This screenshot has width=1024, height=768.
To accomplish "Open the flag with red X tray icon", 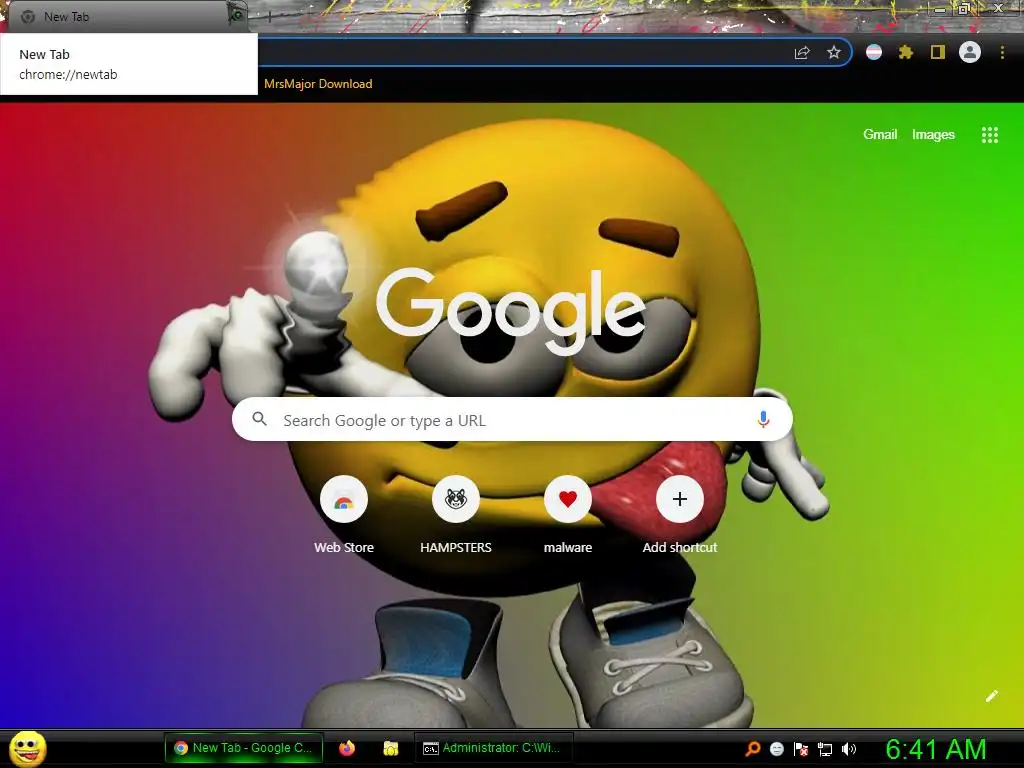I will click(801, 749).
